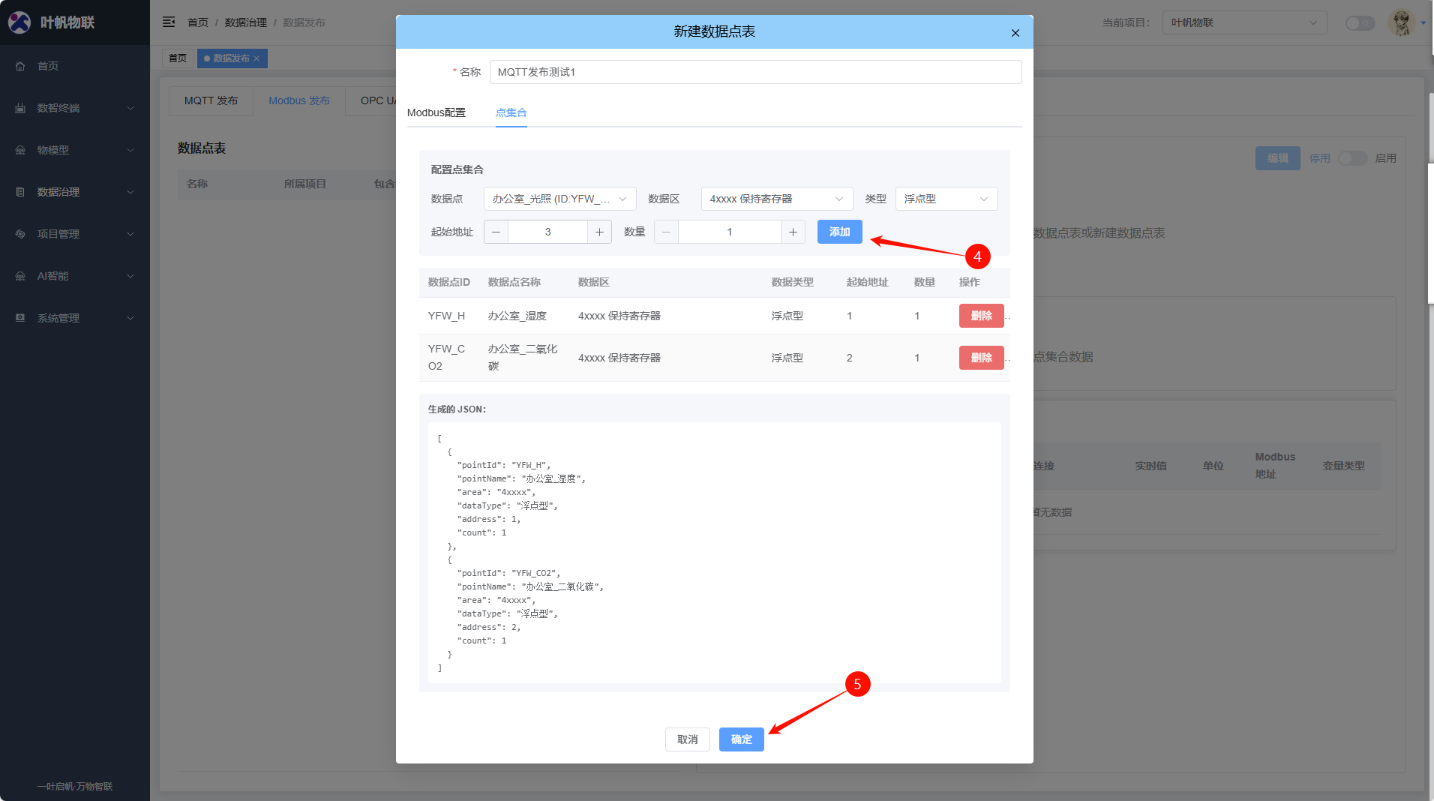
Task: Open the 数据区 dropdown showing 4xxxx 保持寄存器
Action: [x=775, y=198]
